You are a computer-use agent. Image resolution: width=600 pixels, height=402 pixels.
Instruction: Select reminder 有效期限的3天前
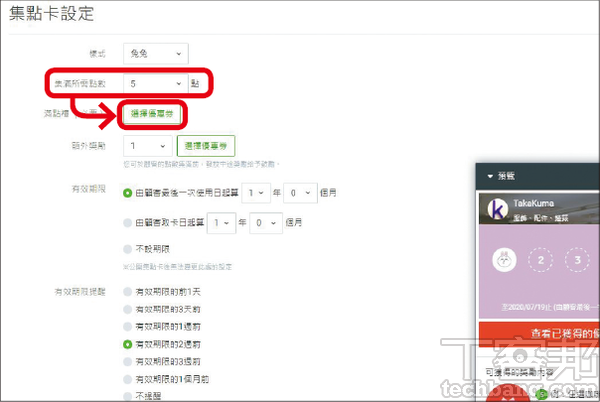(127, 309)
